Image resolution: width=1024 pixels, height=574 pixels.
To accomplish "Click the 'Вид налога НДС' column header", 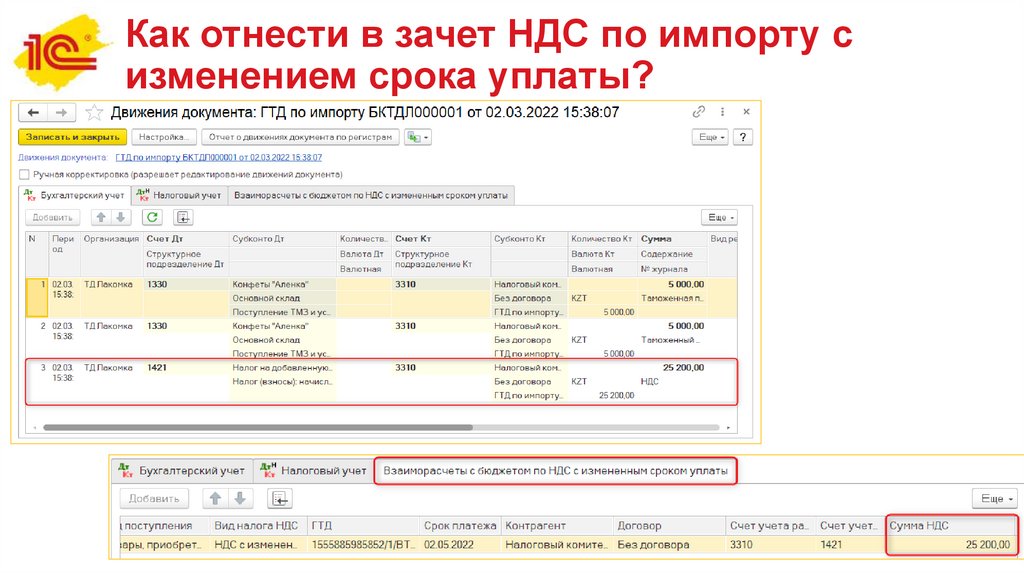I will [x=256, y=526].
